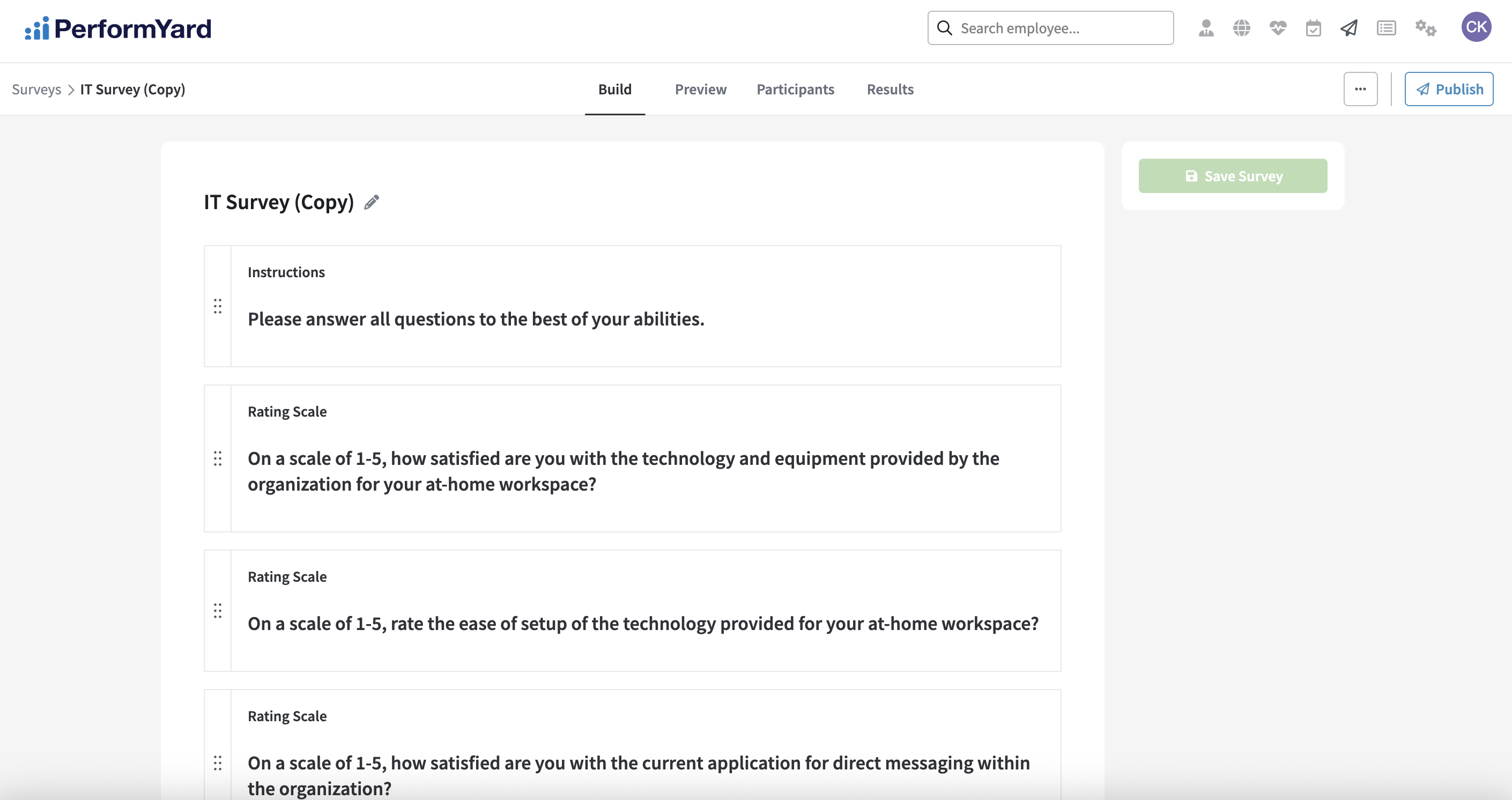Click the Publish button
This screenshot has height=800, width=1512.
coord(1449,89)
